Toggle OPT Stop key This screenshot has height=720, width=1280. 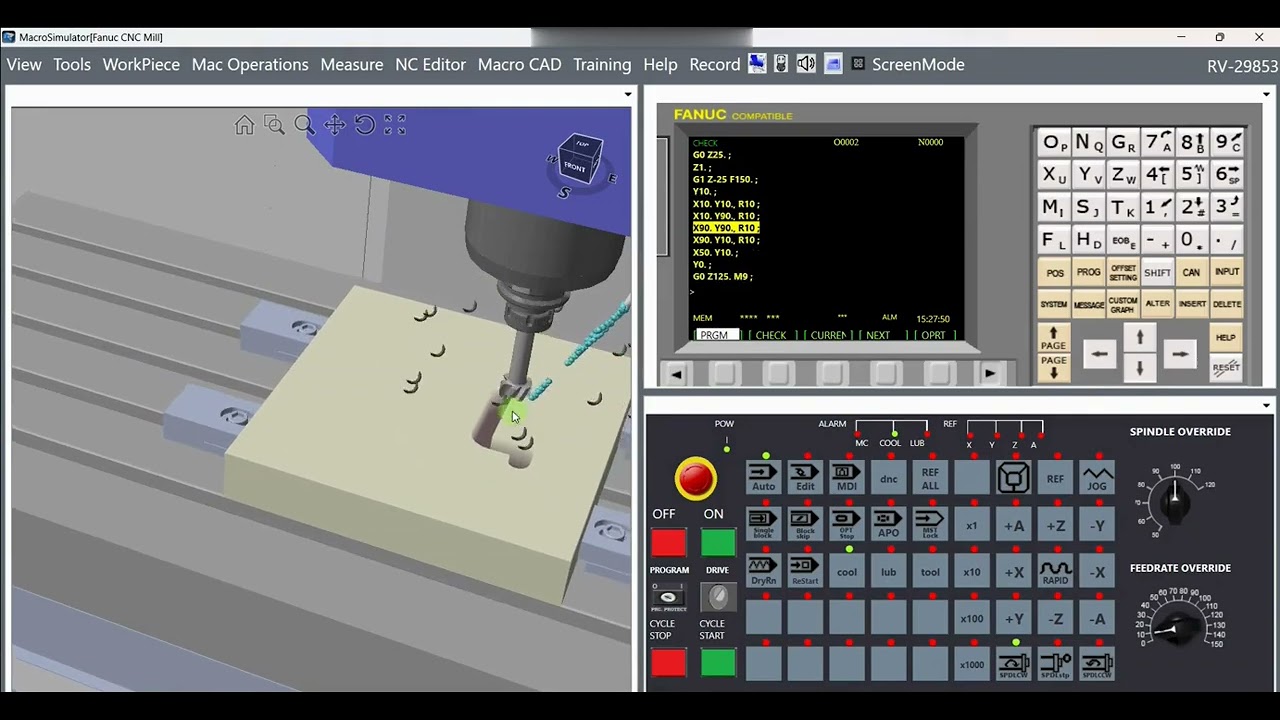[847, 525]
